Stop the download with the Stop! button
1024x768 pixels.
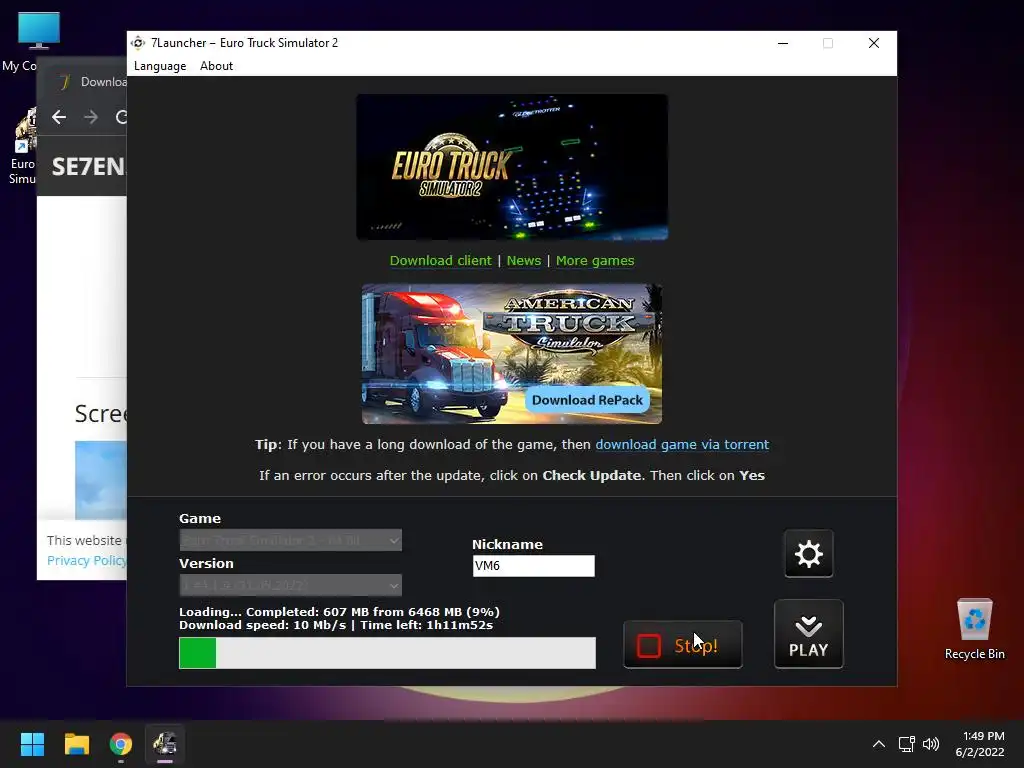[x=682, y=645]
